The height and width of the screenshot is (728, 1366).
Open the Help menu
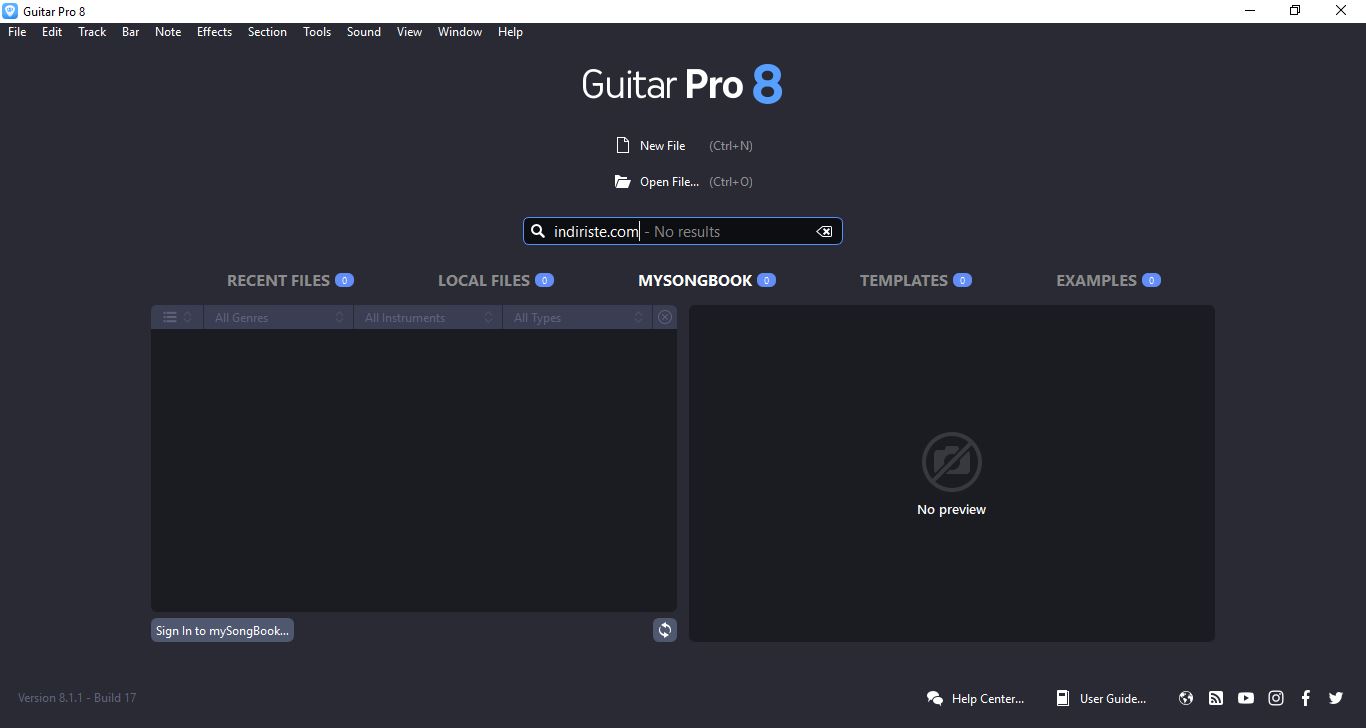pos(510,32)
